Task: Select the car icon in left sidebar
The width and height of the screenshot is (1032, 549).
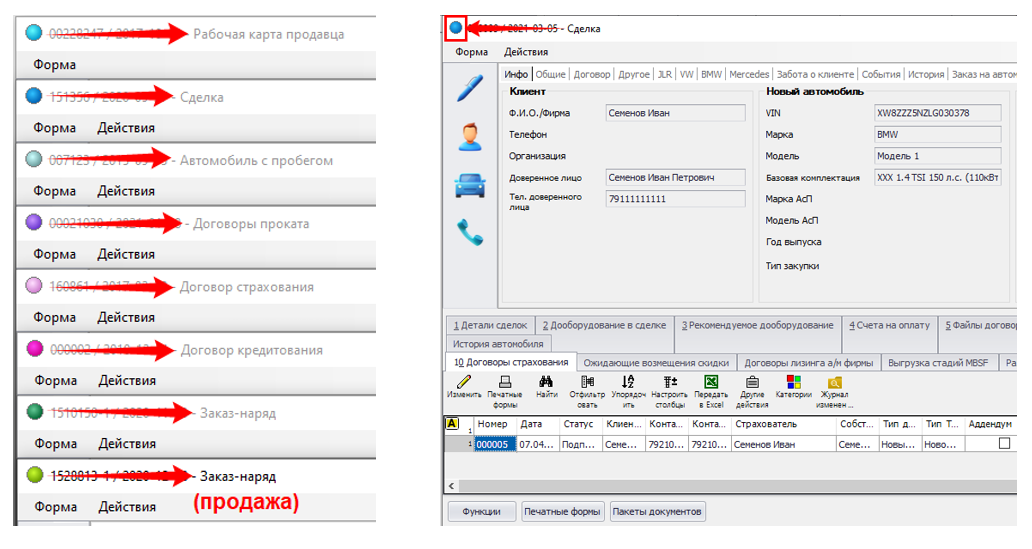Action: pos(469,185)
